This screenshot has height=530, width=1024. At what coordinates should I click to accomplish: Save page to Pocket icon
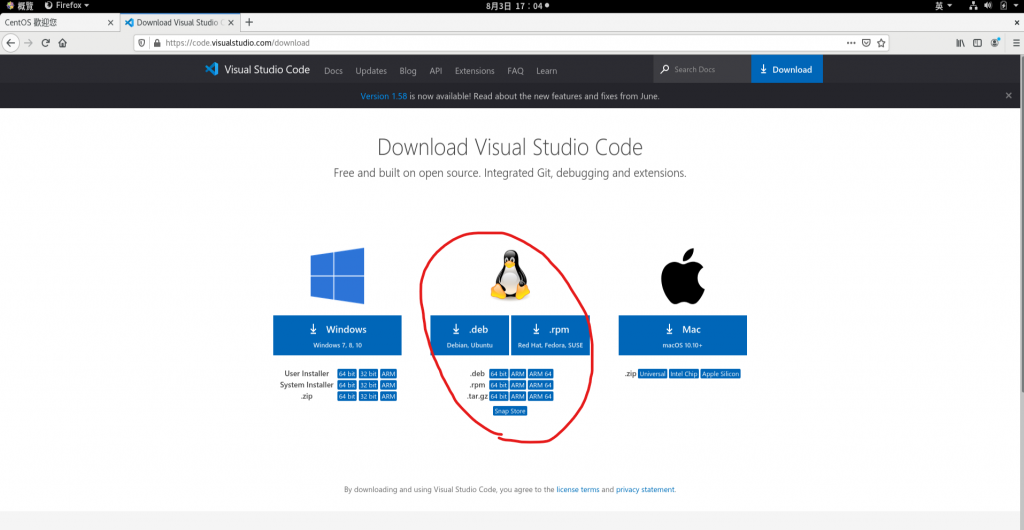[866, 43]
